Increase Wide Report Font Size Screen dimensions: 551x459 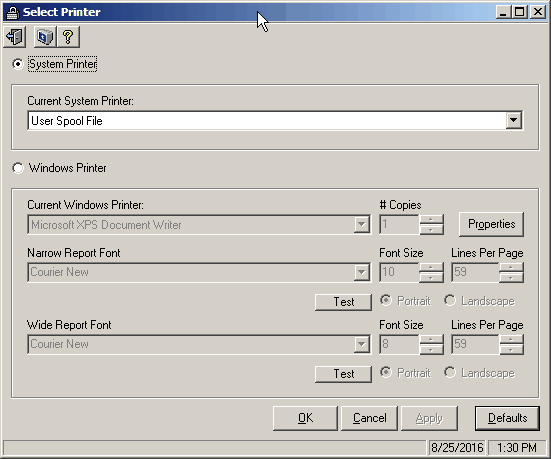coord(432,340)
